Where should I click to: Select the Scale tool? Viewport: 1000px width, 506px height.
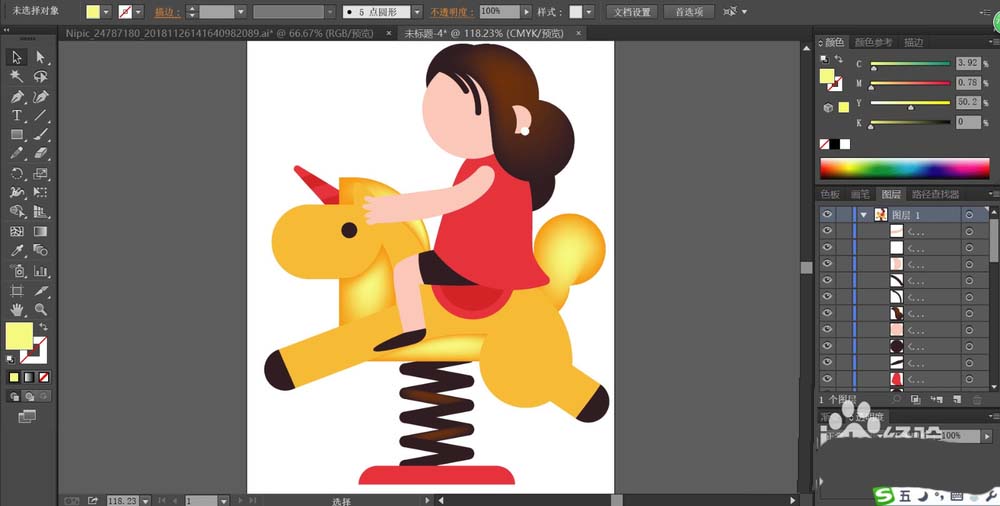pyautogui.click(x=41, y=174)
